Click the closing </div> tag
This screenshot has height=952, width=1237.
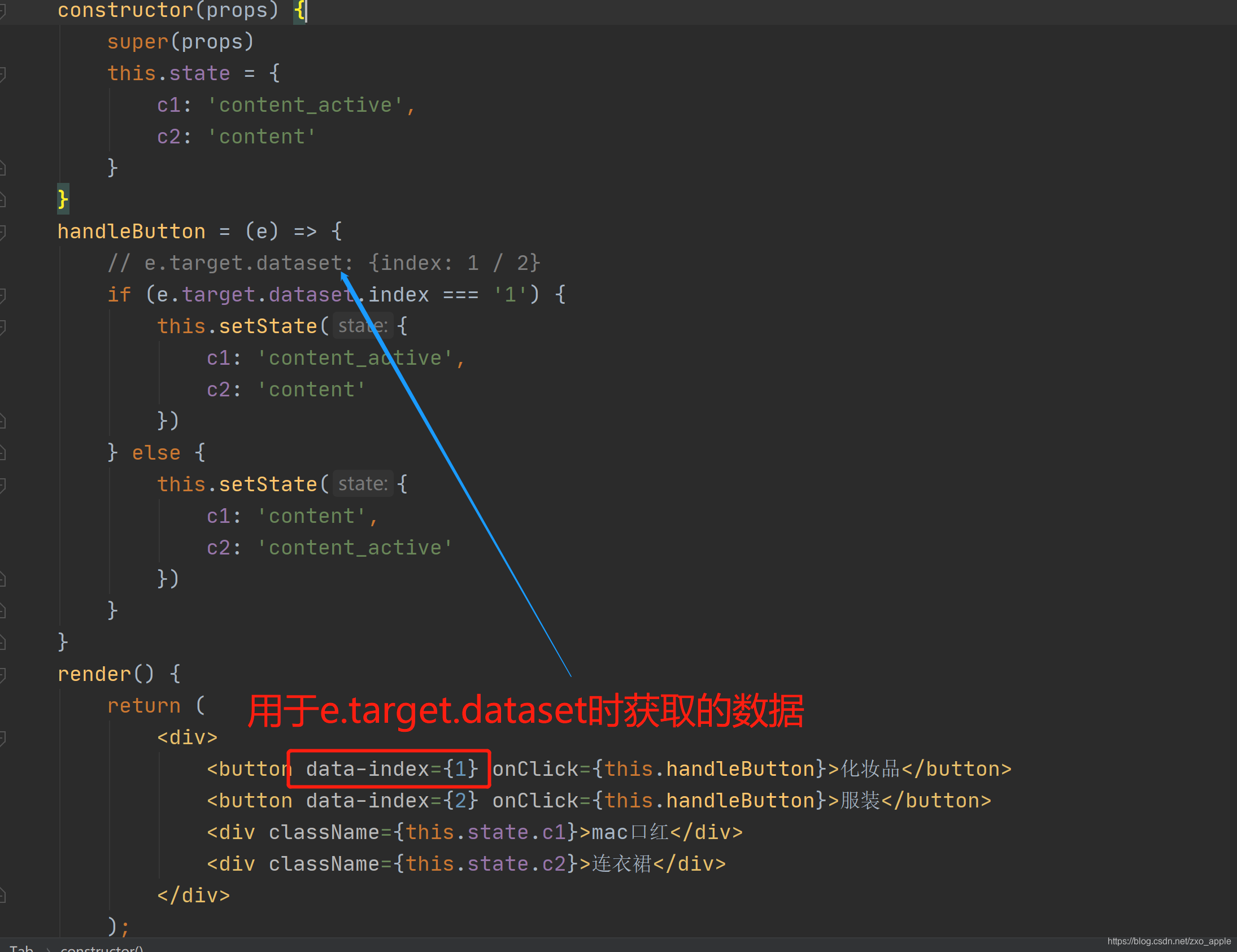click(x=194, y=896)
